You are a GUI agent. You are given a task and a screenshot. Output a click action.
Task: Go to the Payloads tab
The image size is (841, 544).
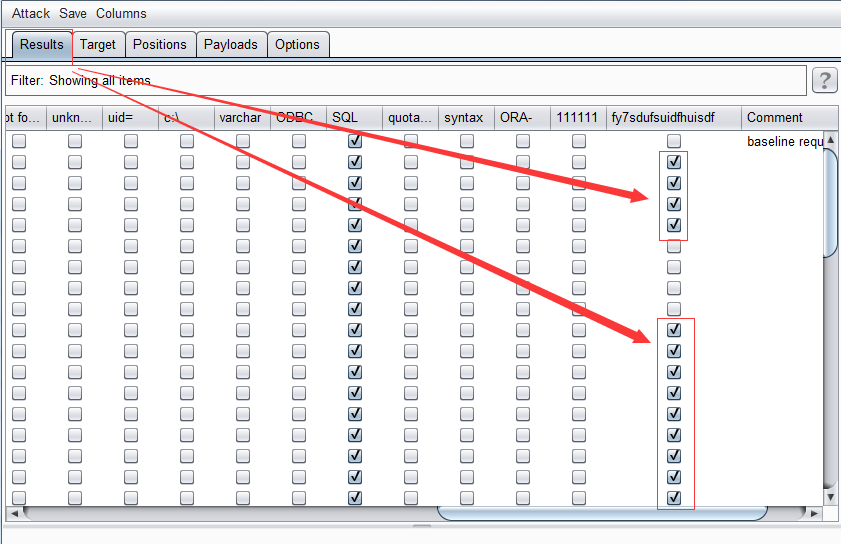(x=231, y=45)
